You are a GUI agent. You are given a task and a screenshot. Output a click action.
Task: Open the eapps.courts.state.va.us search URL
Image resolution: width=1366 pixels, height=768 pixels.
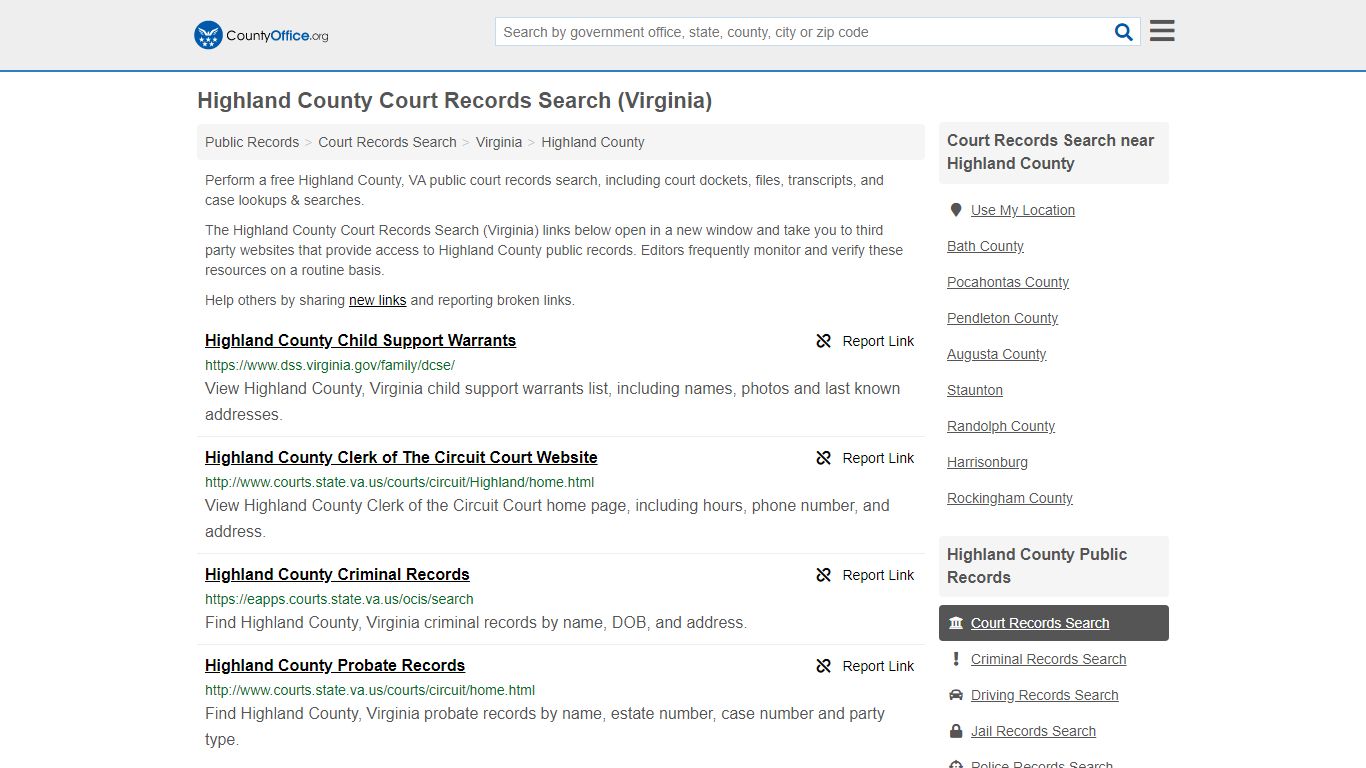[339, 598]
